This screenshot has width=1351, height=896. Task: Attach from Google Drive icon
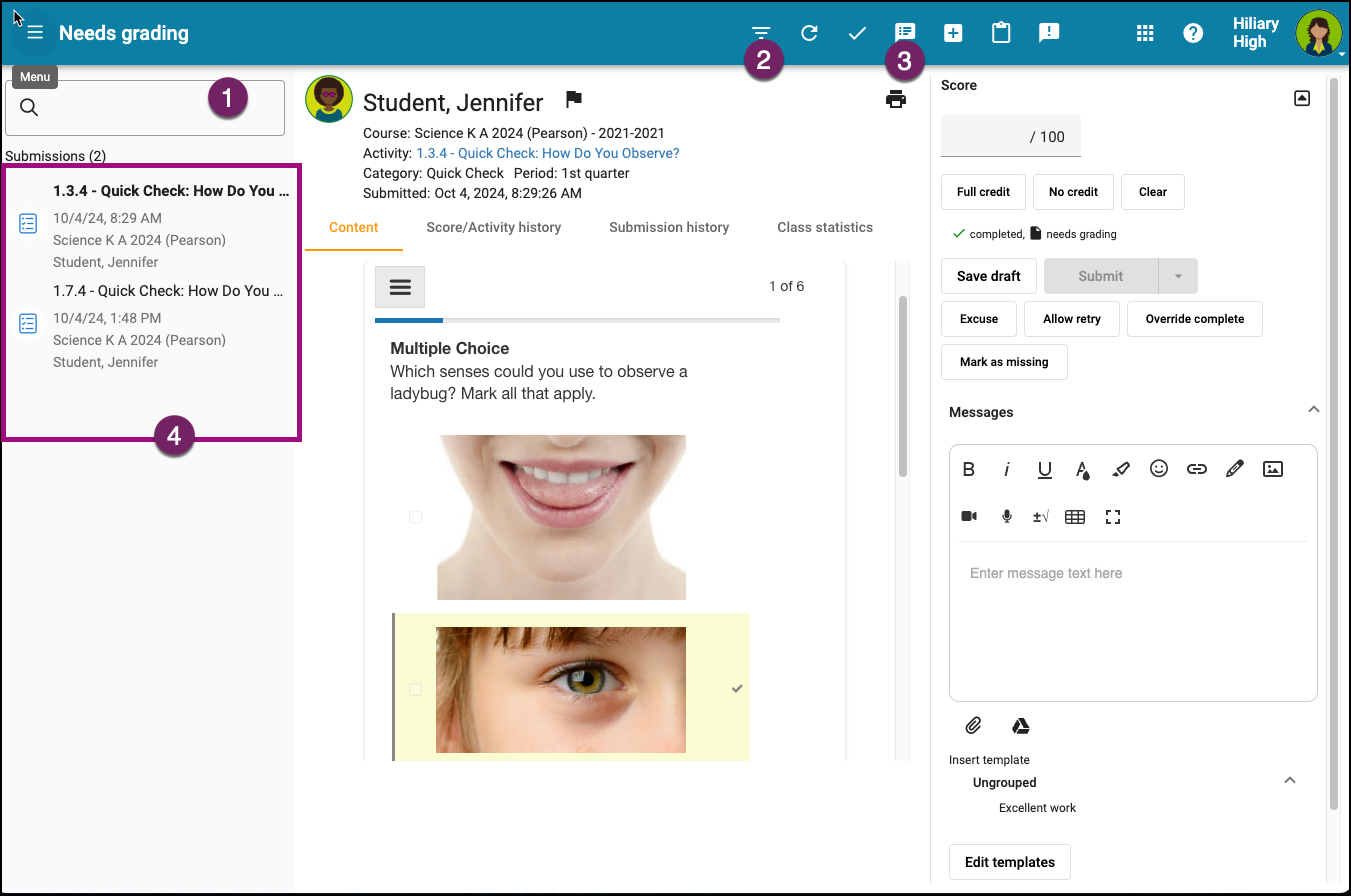point(1020,726)
